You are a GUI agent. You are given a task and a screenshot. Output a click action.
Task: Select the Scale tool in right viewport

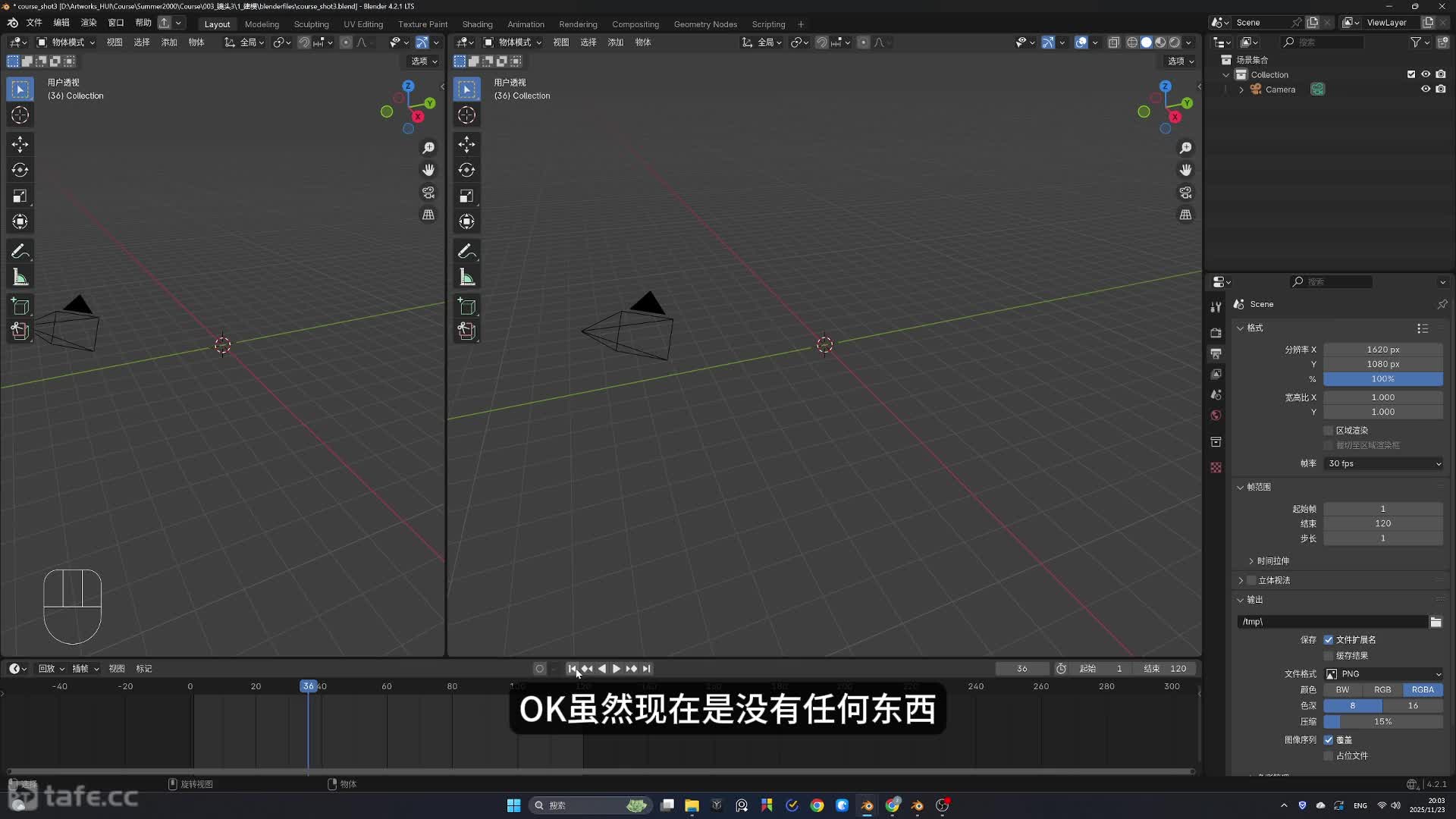[467, 196]
